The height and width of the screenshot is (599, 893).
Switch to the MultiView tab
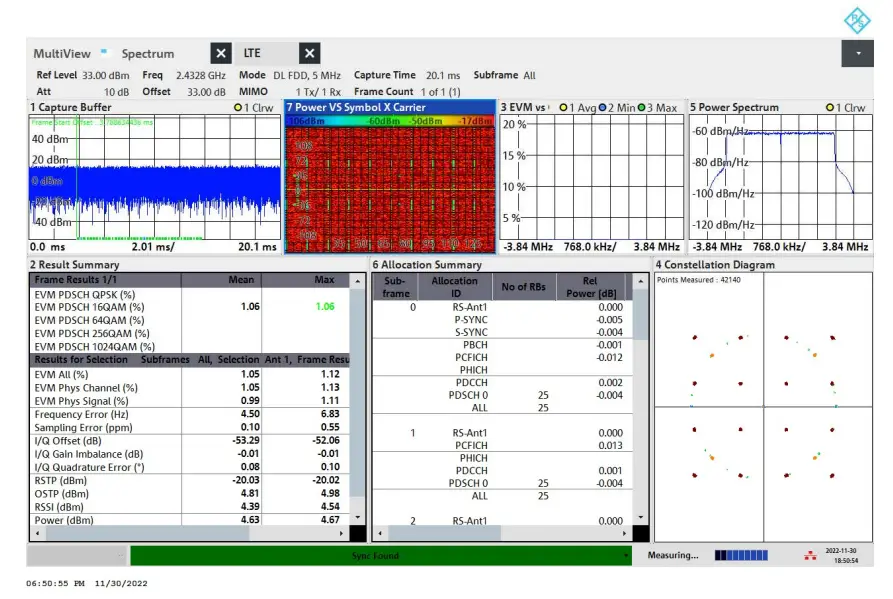(x=62, y=54)
